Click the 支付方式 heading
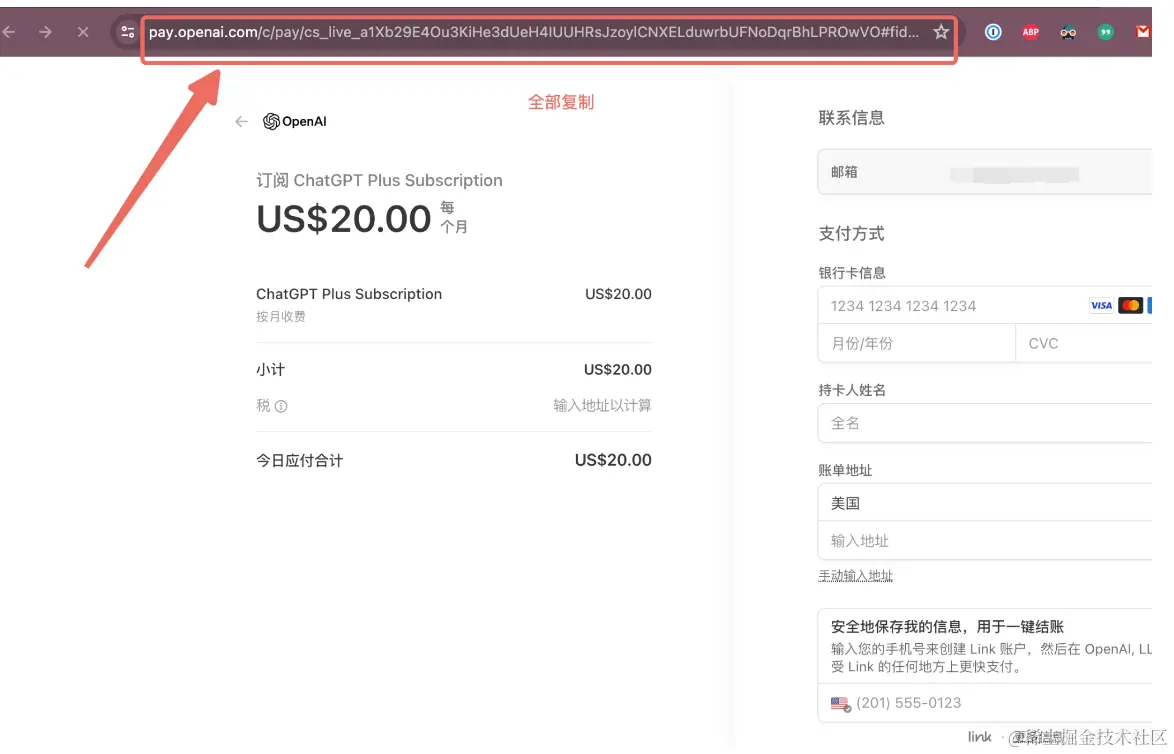Viewport: 1174px width, 754px height. 851,234
